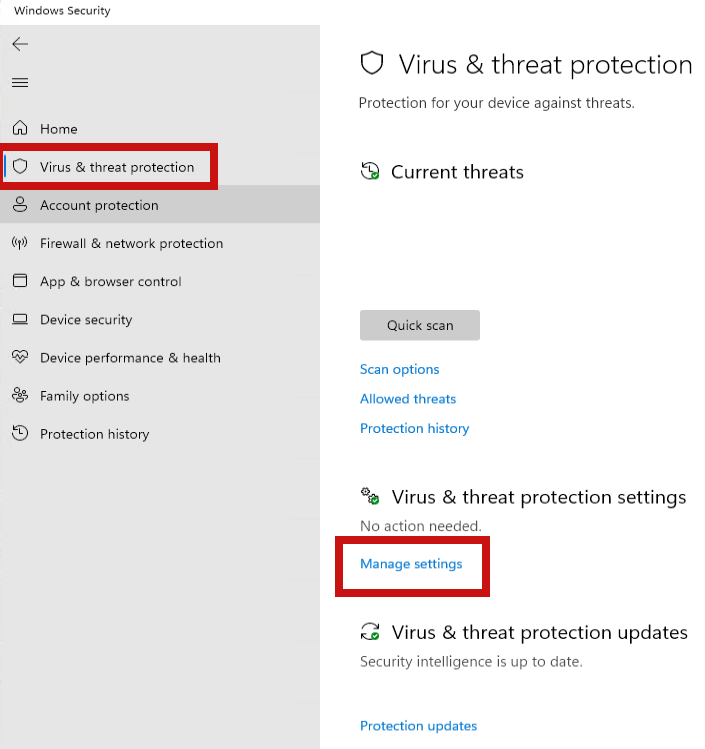Click the App & browser control window icon
Image resolution: width=705 pixels, height=749 pixels.
[x=20, y=280]
